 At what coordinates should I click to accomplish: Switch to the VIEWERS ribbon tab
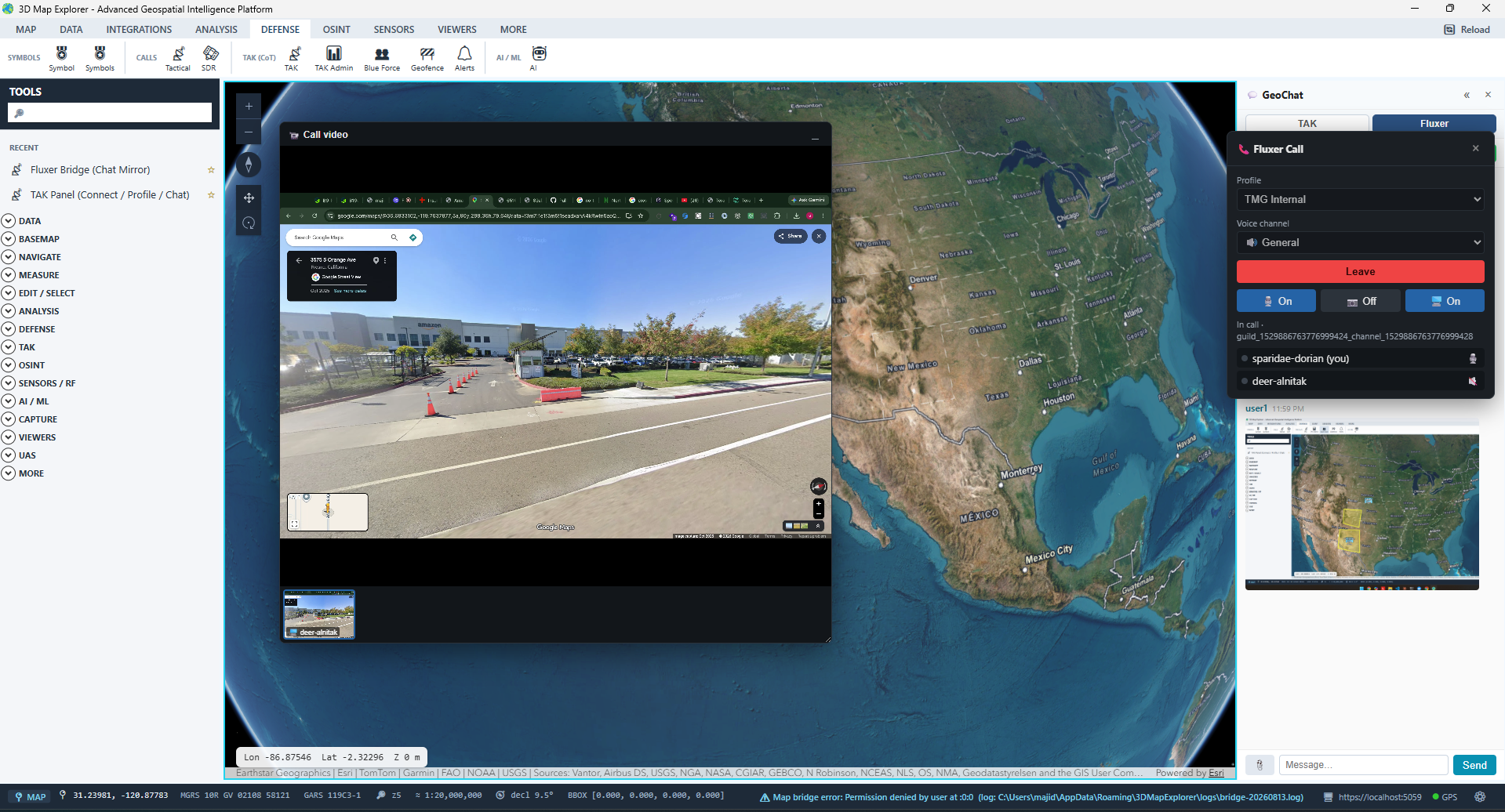click(457, 30)
